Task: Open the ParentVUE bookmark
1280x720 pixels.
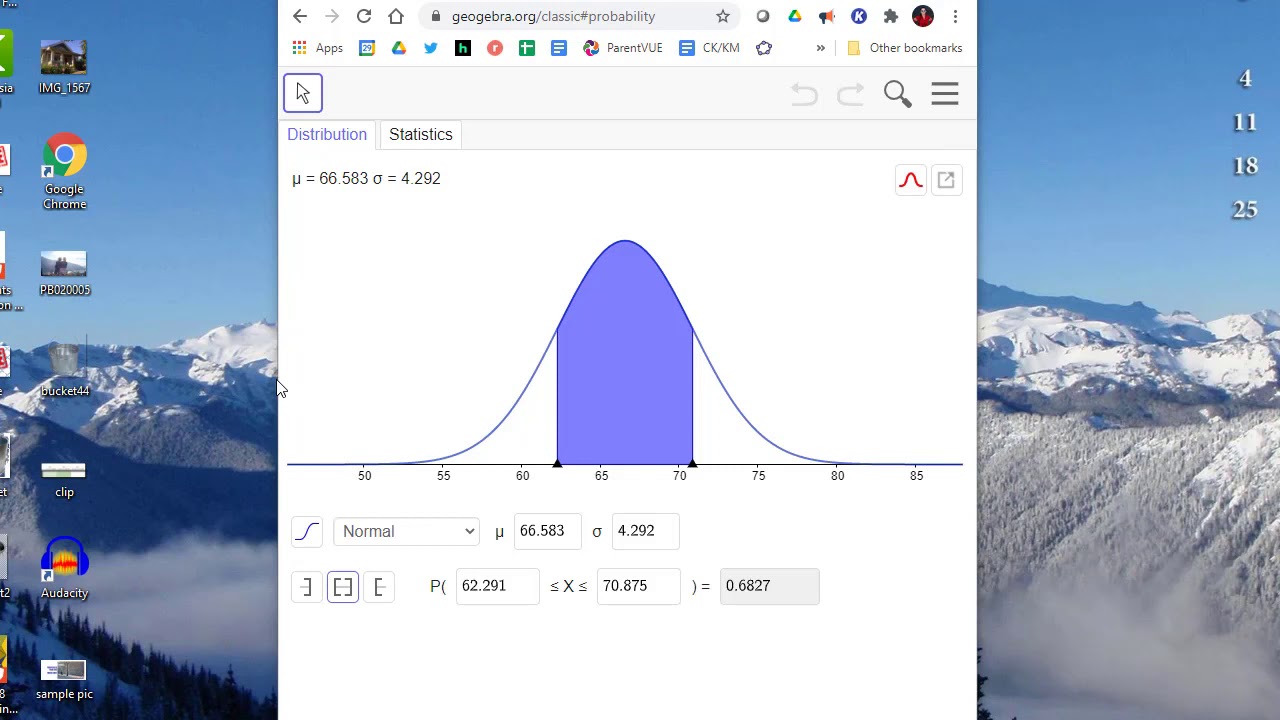Action: (623, 48)
